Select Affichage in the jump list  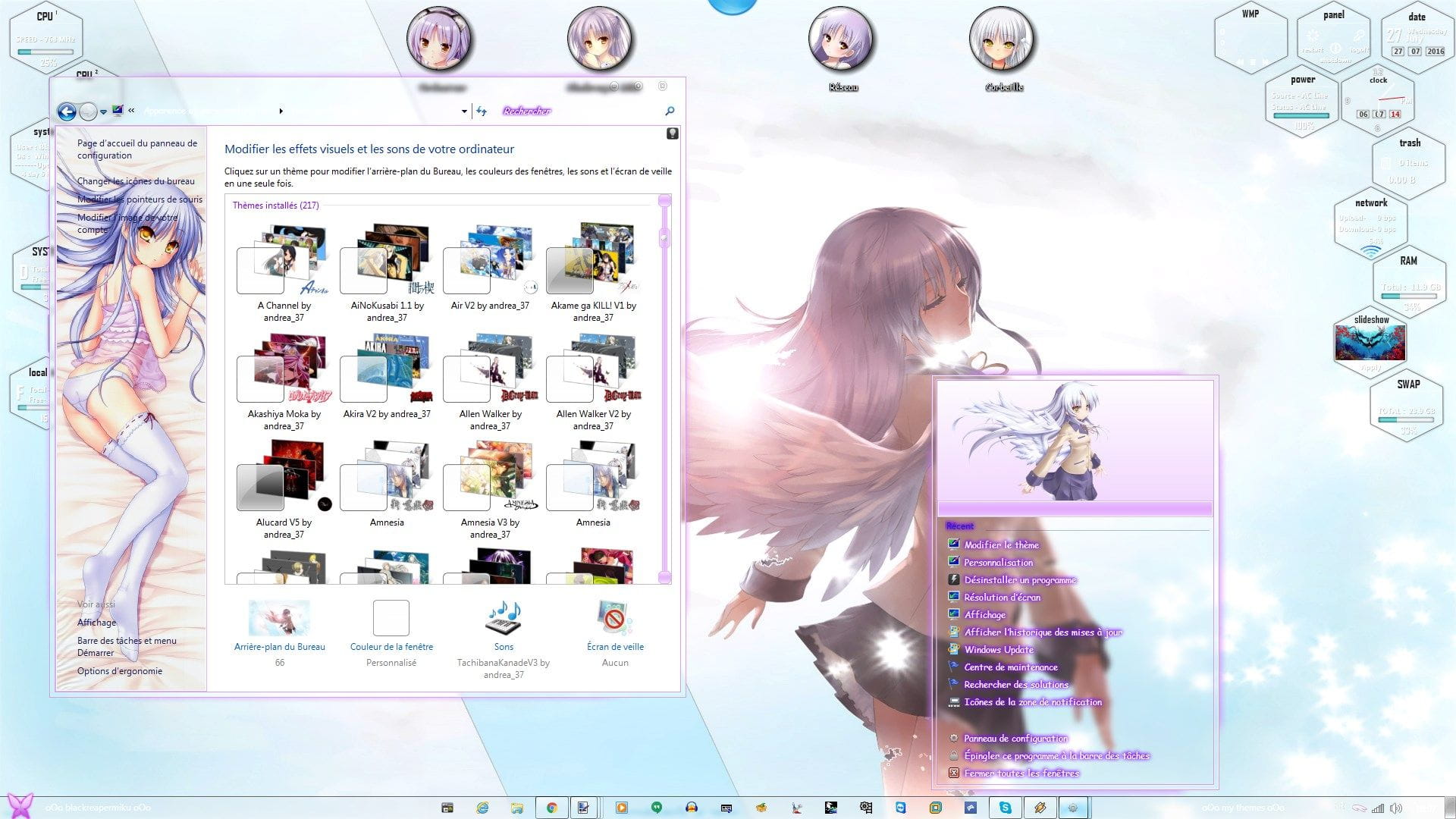(984, 614)
